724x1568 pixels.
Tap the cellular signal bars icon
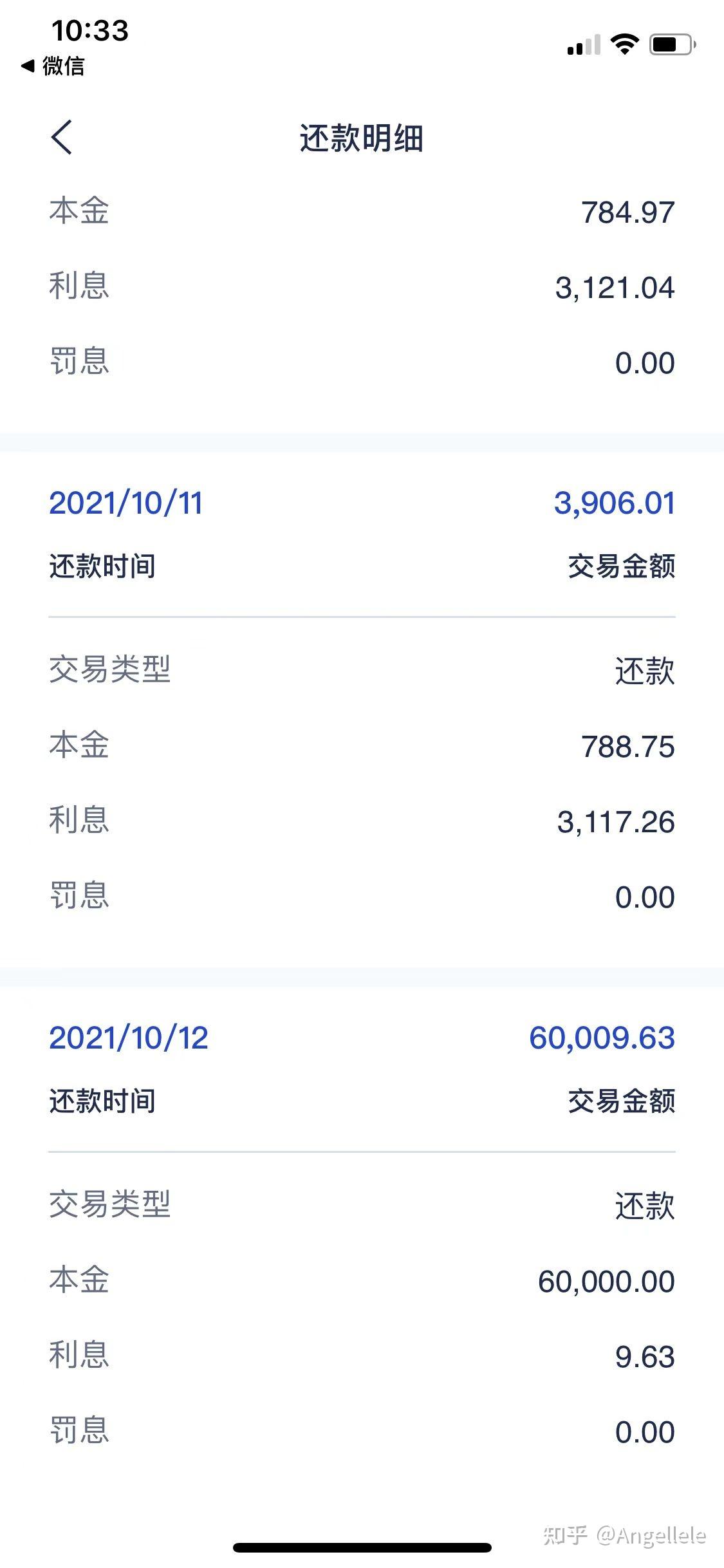(x=583, y=45)
